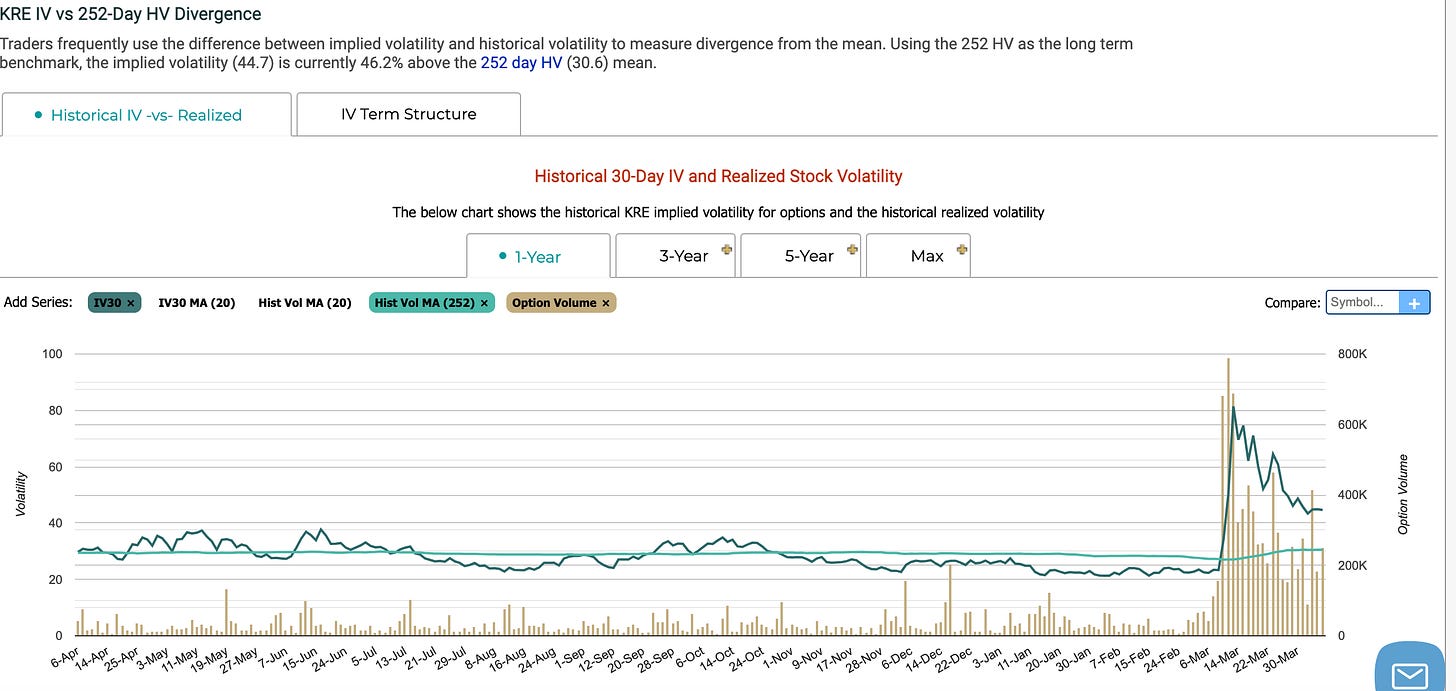Open the IV Term Structure tab
1456x691 pixels.
tap(409, 114)
